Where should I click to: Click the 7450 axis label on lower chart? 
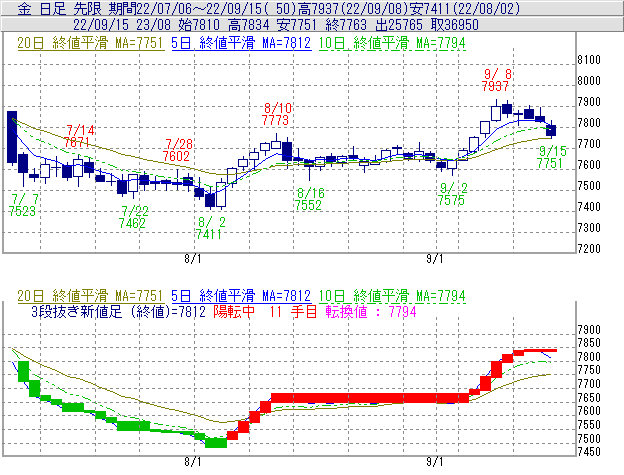pos(589,452)
